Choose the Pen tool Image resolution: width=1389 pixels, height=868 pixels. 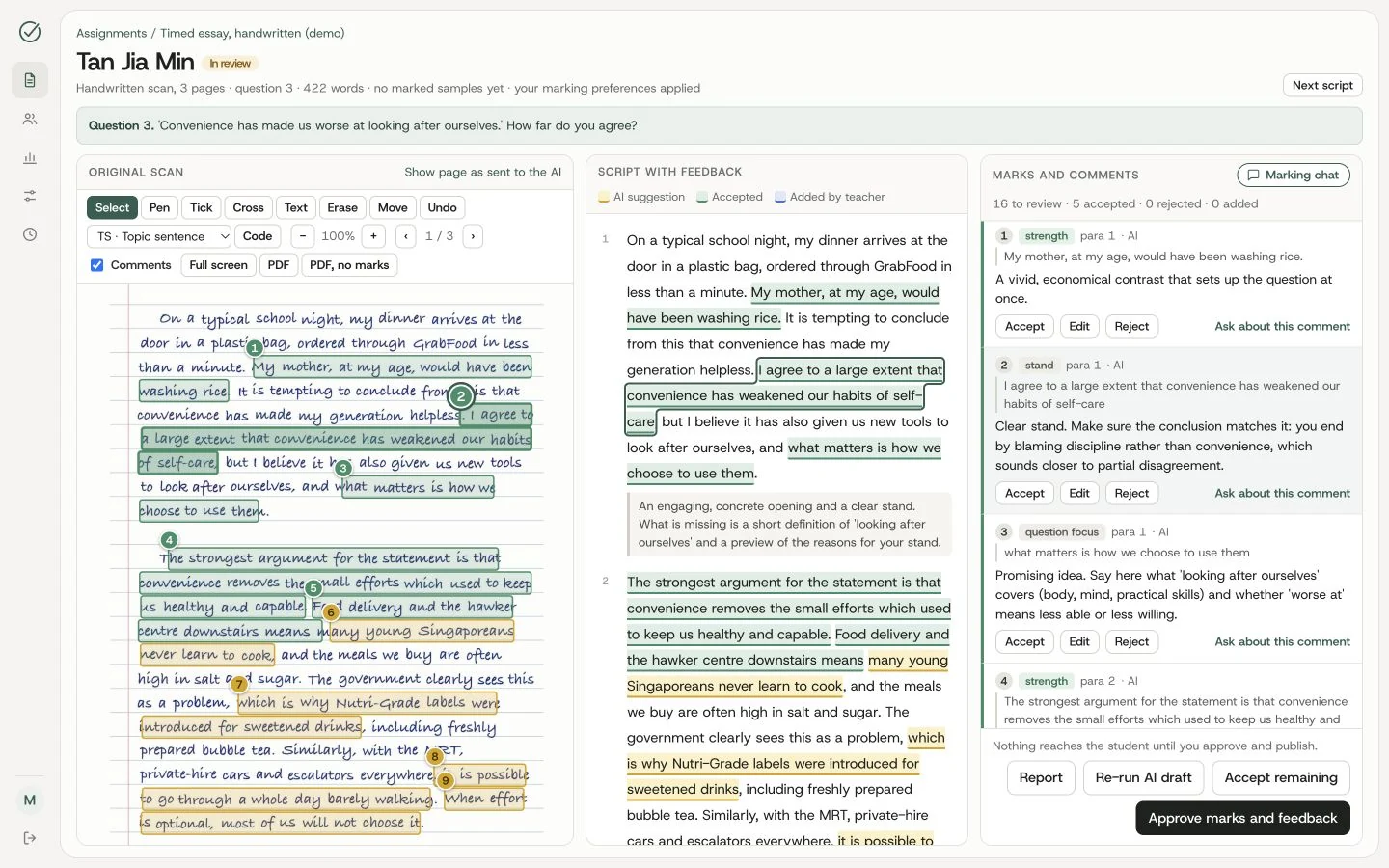coord(160,207)
